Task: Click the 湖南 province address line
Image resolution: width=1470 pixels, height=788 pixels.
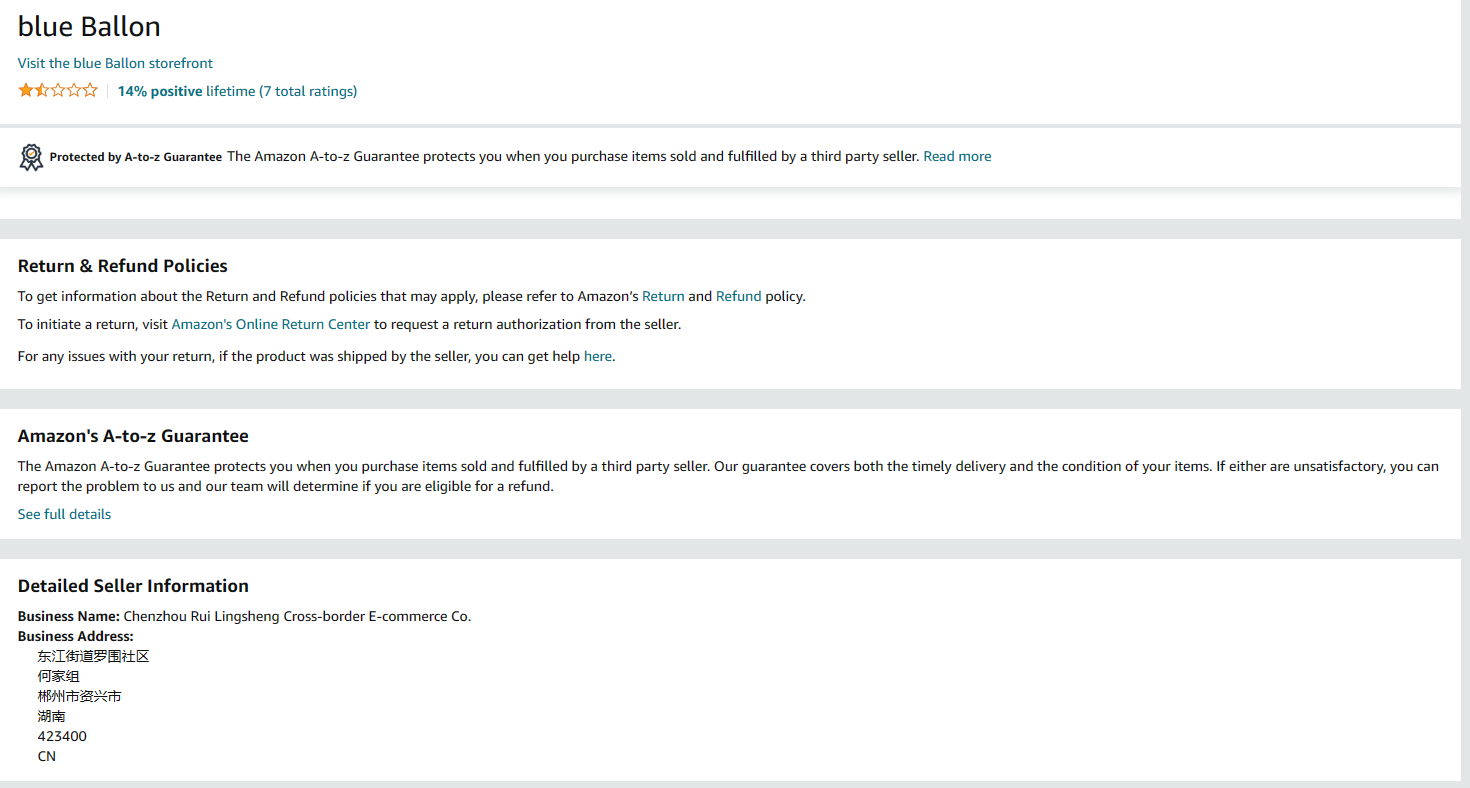Action: click(52, 716)
